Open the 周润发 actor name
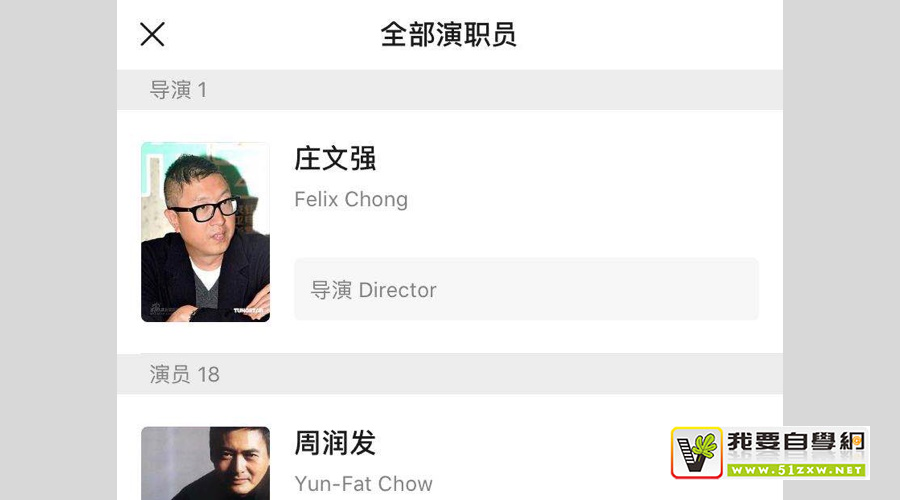 coord(335,443)
